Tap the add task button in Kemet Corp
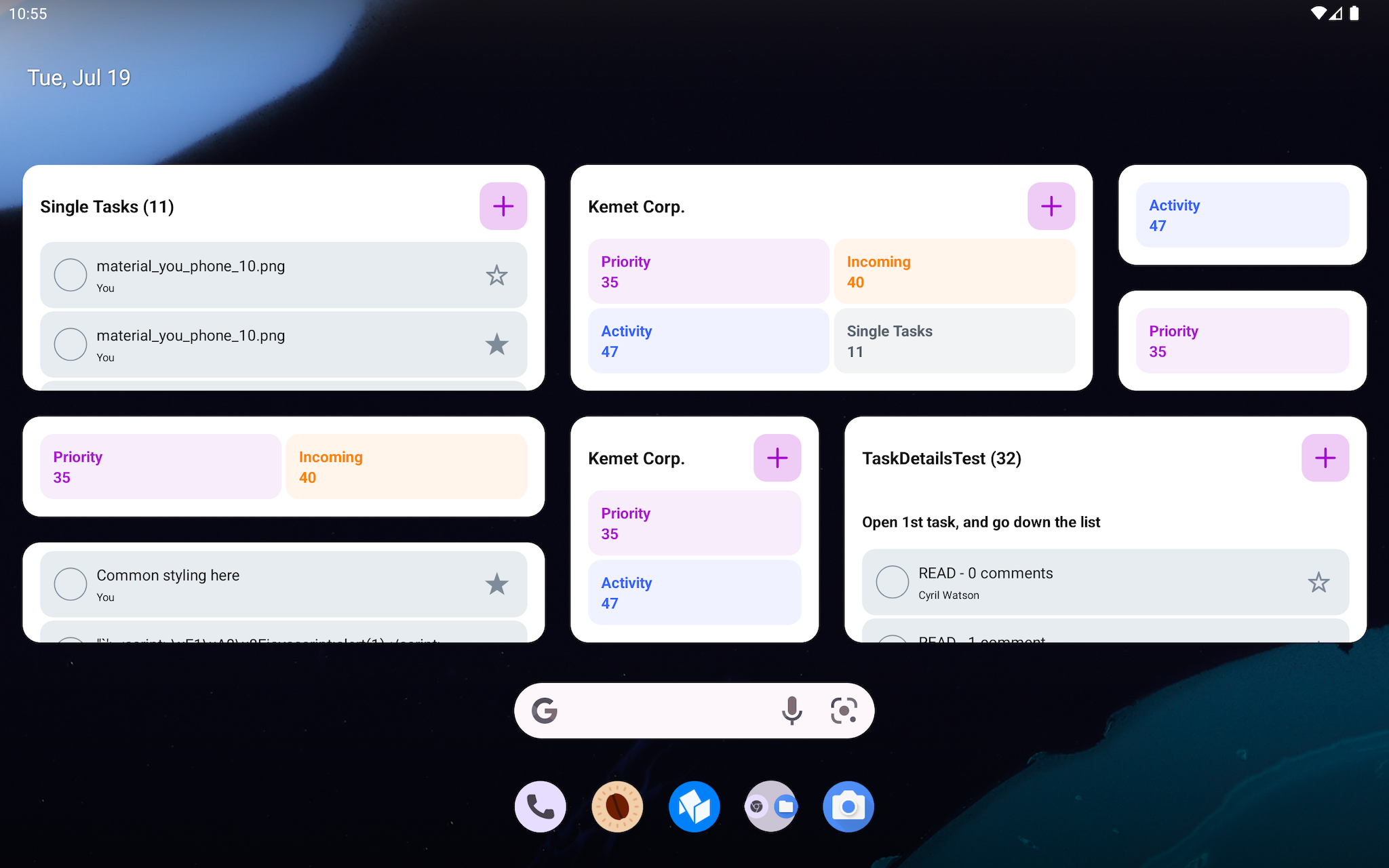The width and height of the screenshot is (1389, 868). [x=1051, y=206]
